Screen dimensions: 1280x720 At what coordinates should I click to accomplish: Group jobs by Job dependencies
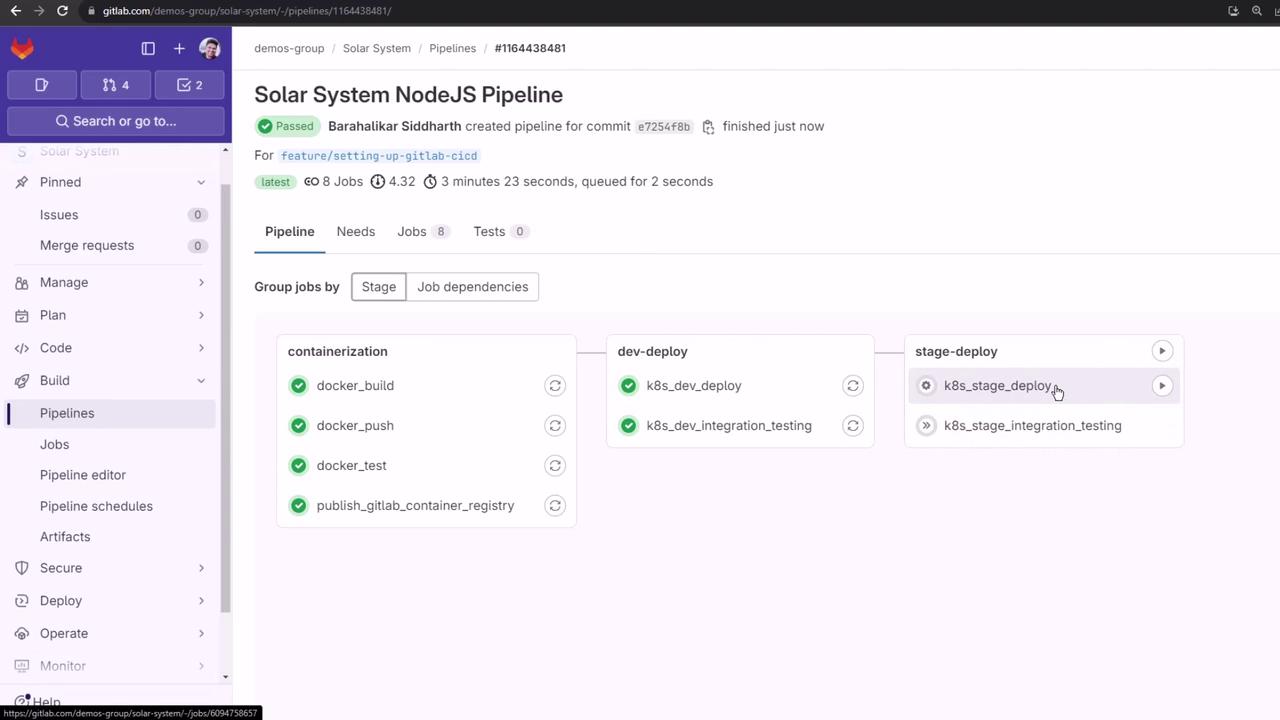[472, 287]
